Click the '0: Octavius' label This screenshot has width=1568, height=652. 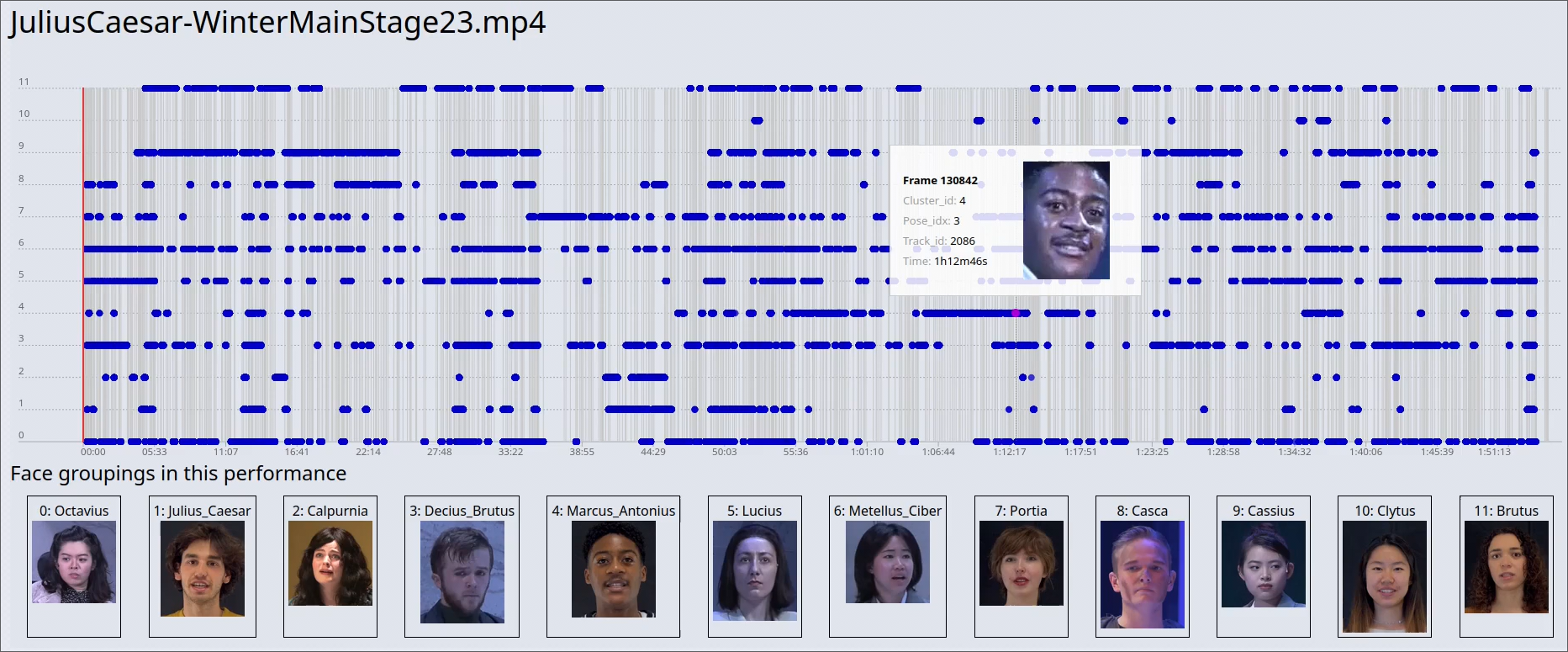pyautogui.click(x=74, y=511)
